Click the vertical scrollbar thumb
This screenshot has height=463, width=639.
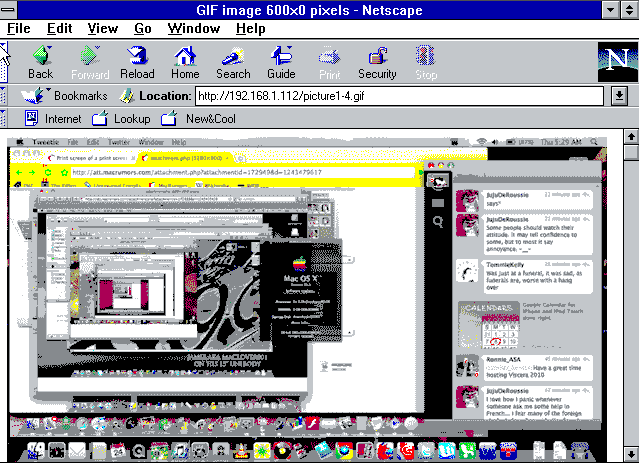tap(631, 152)
